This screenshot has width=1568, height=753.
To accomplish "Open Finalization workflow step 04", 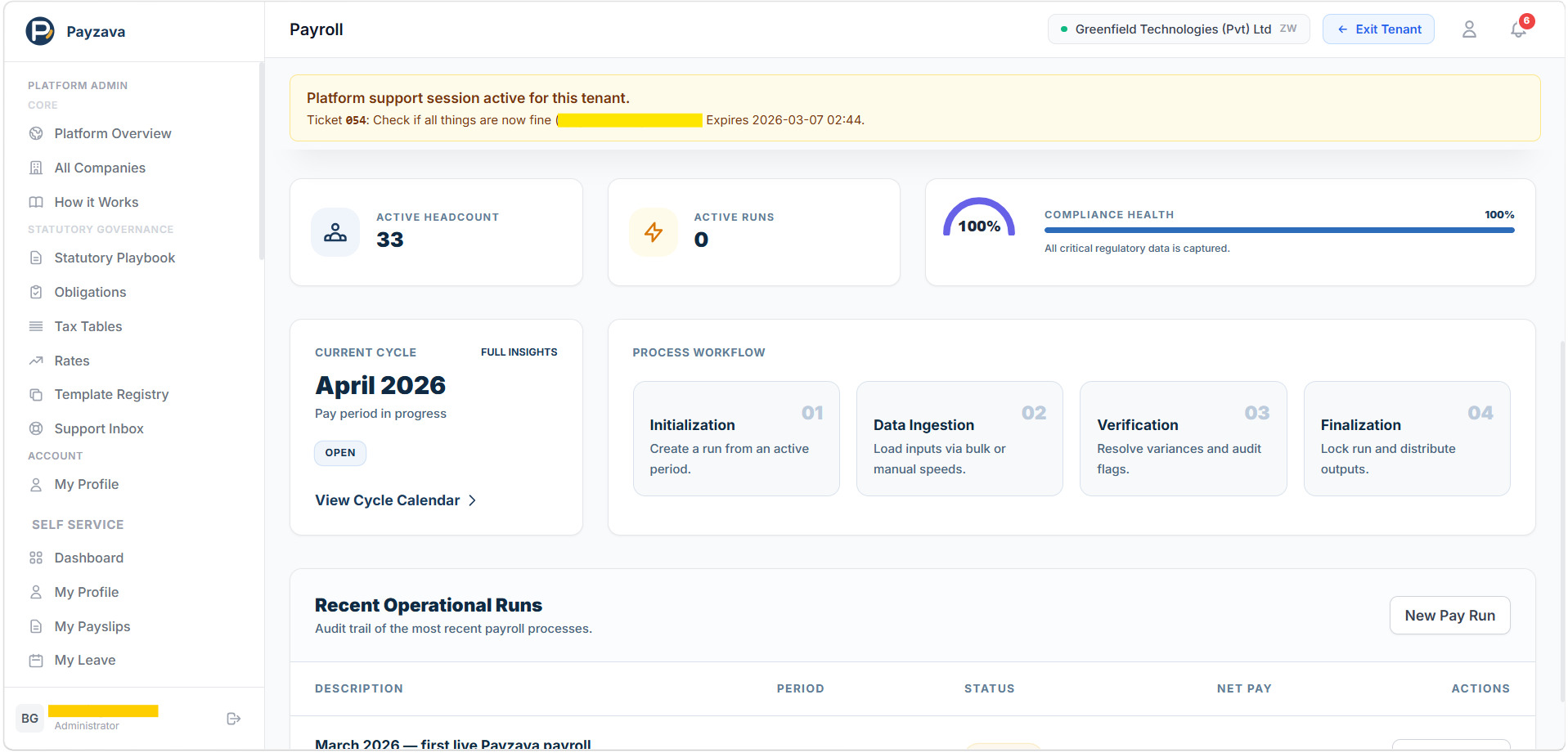I will [1407, 438].
